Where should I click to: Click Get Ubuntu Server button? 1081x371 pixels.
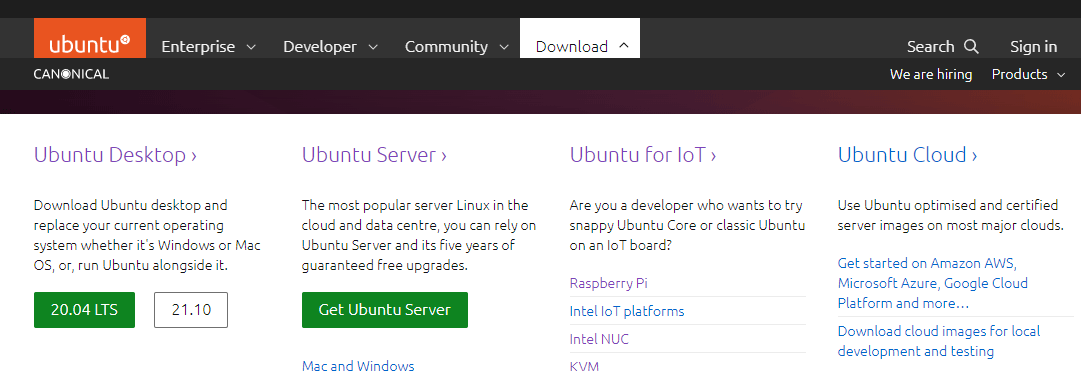[x=385, y=310]
